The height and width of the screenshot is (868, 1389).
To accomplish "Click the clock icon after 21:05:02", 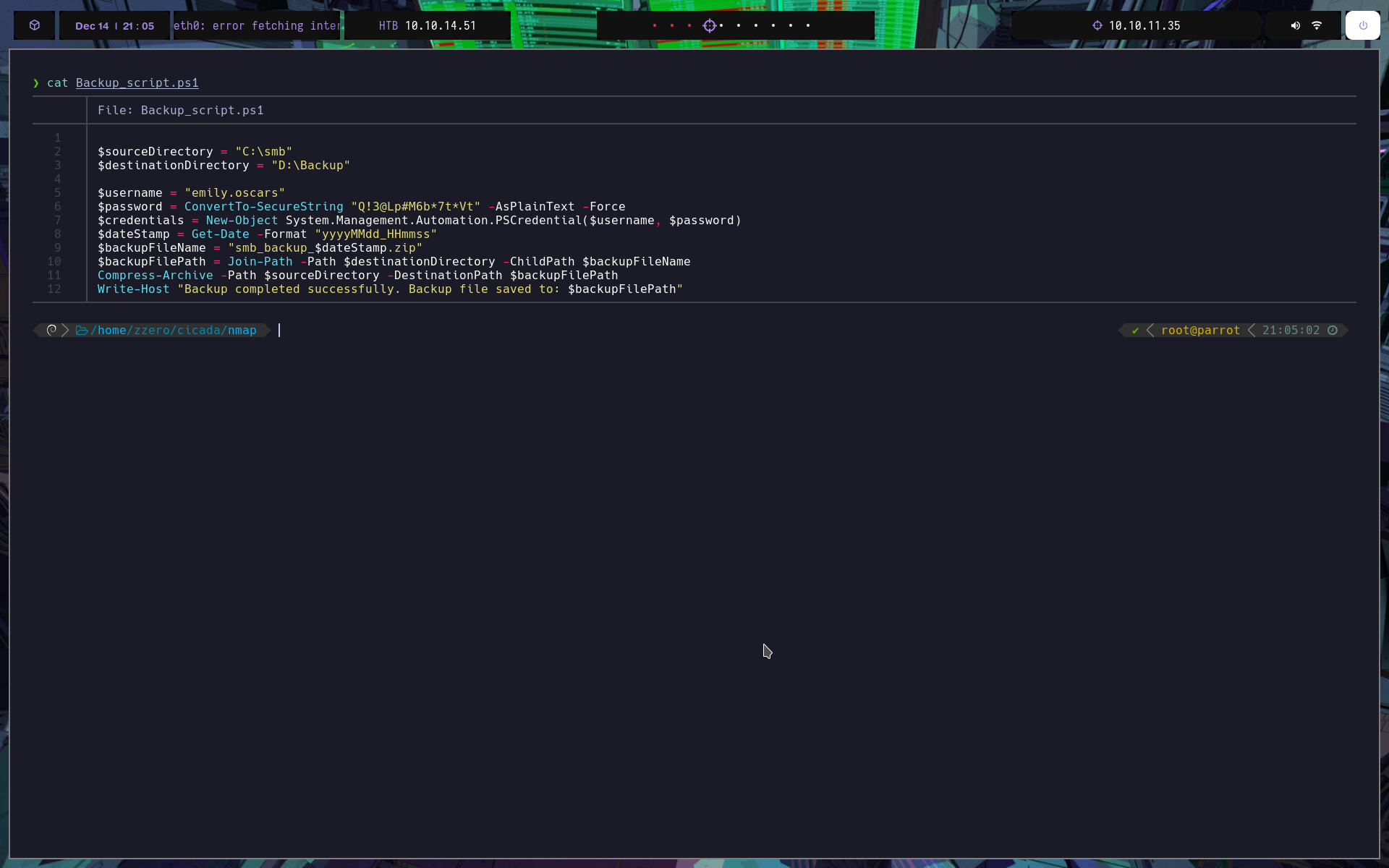I will coord(1333,330).
